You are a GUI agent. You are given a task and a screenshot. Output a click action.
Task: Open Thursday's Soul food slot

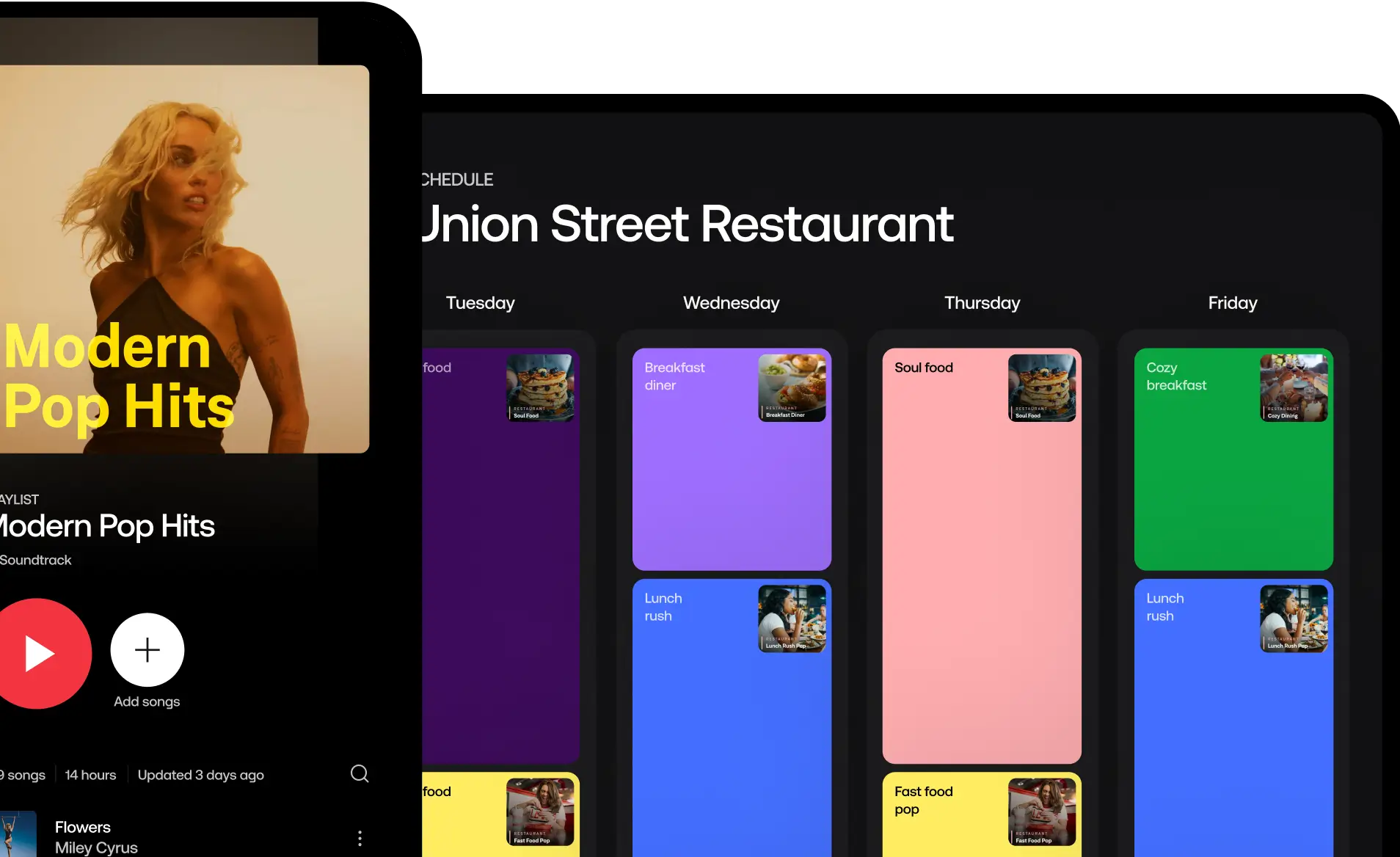[x=982, y=555]
